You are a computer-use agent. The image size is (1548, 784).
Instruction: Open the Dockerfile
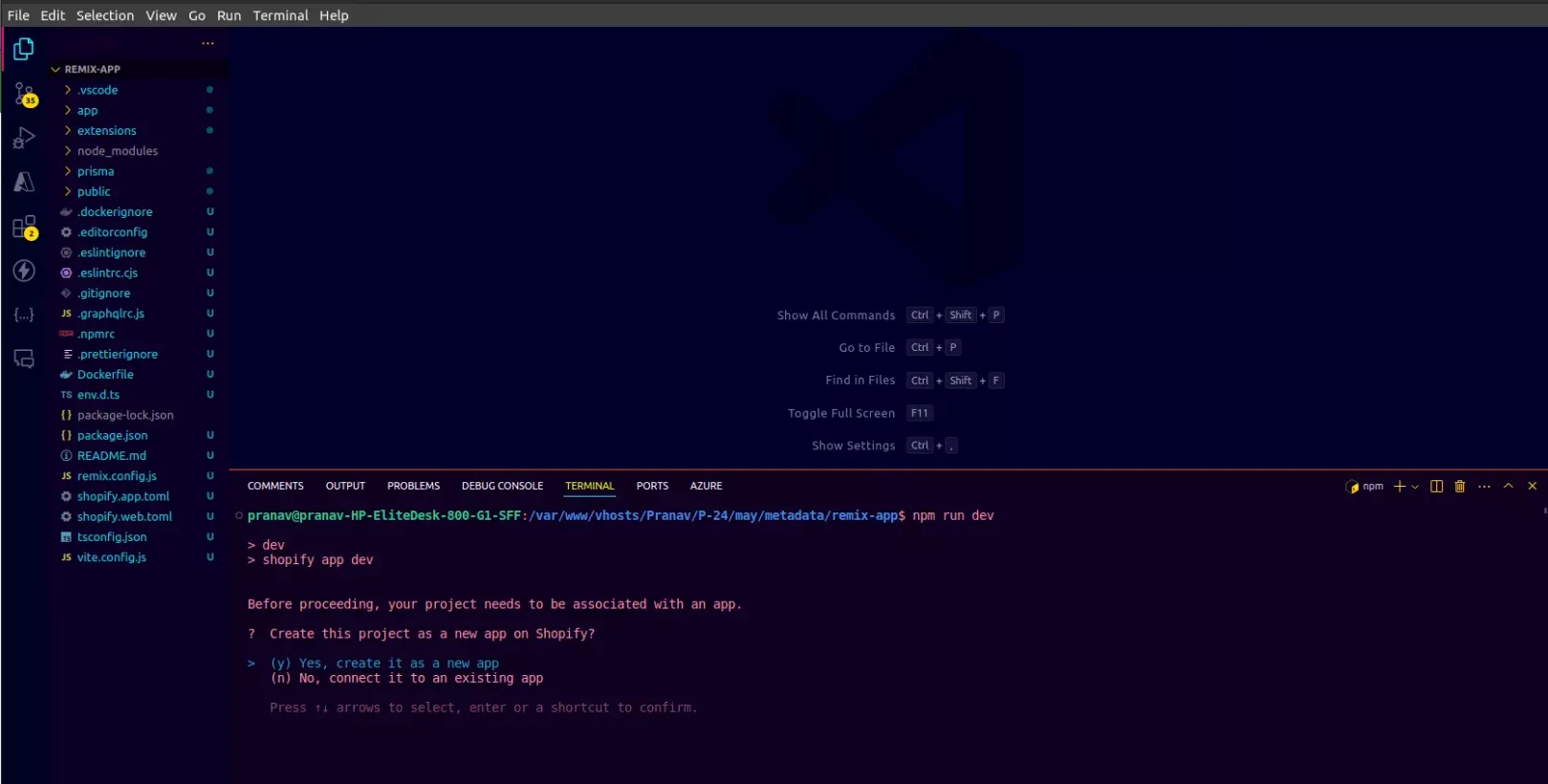[x=105, y=375]
